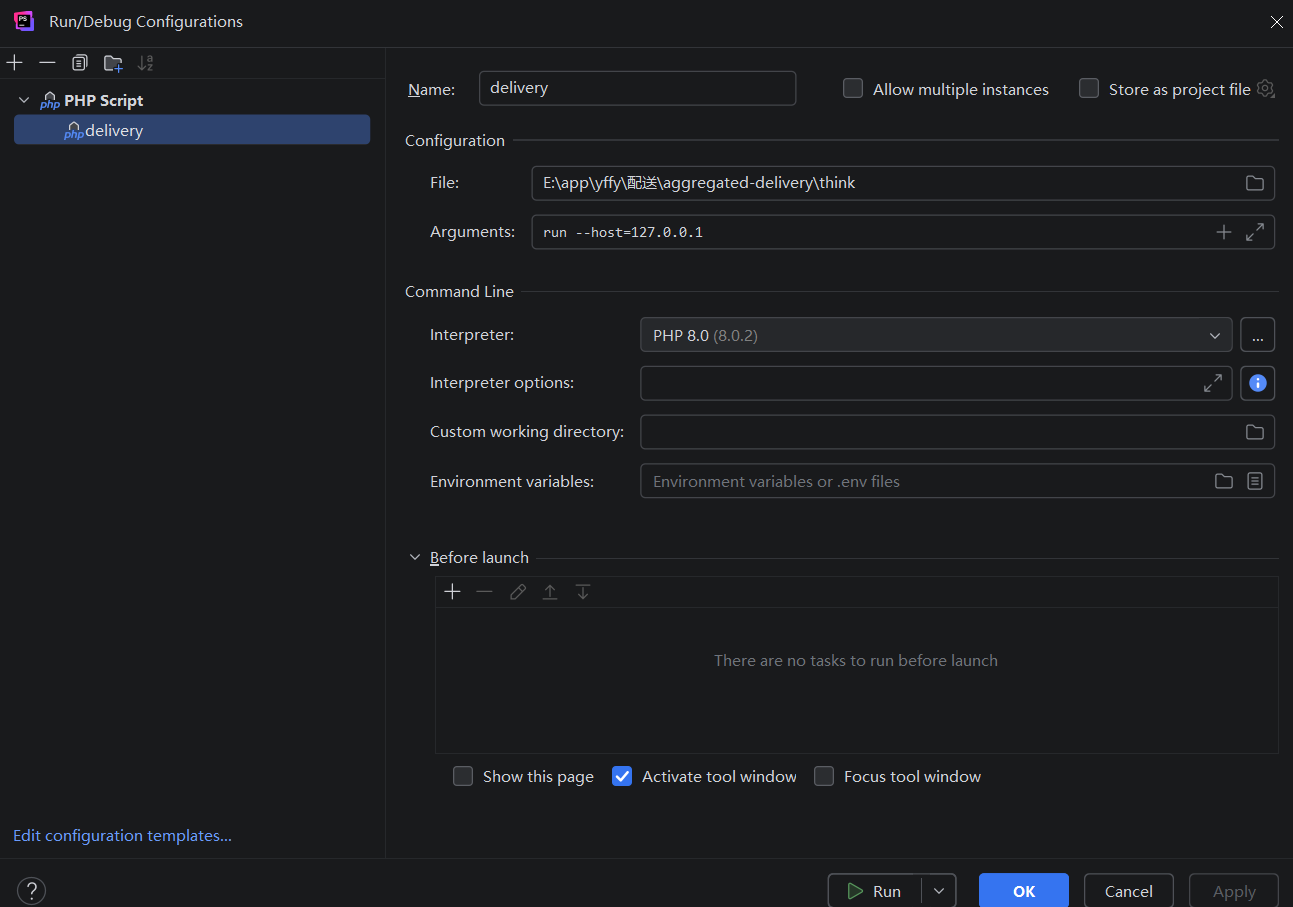The image size is (1293, 907).
Task: Collapse the Before launch section
Action: [415, 558]
